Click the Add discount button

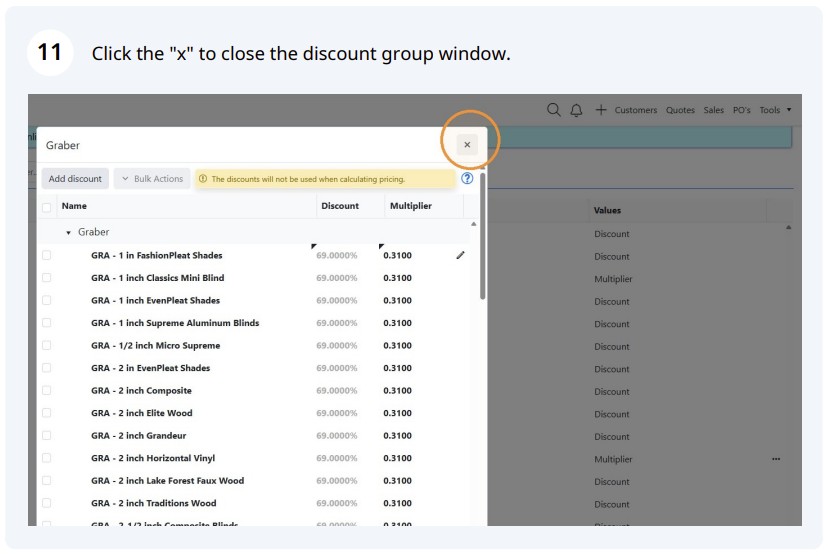pyautogui.click(x=75, y=178)
